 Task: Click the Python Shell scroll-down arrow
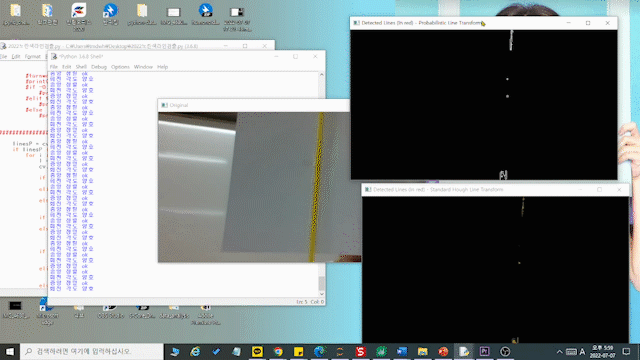click(321, 294)
